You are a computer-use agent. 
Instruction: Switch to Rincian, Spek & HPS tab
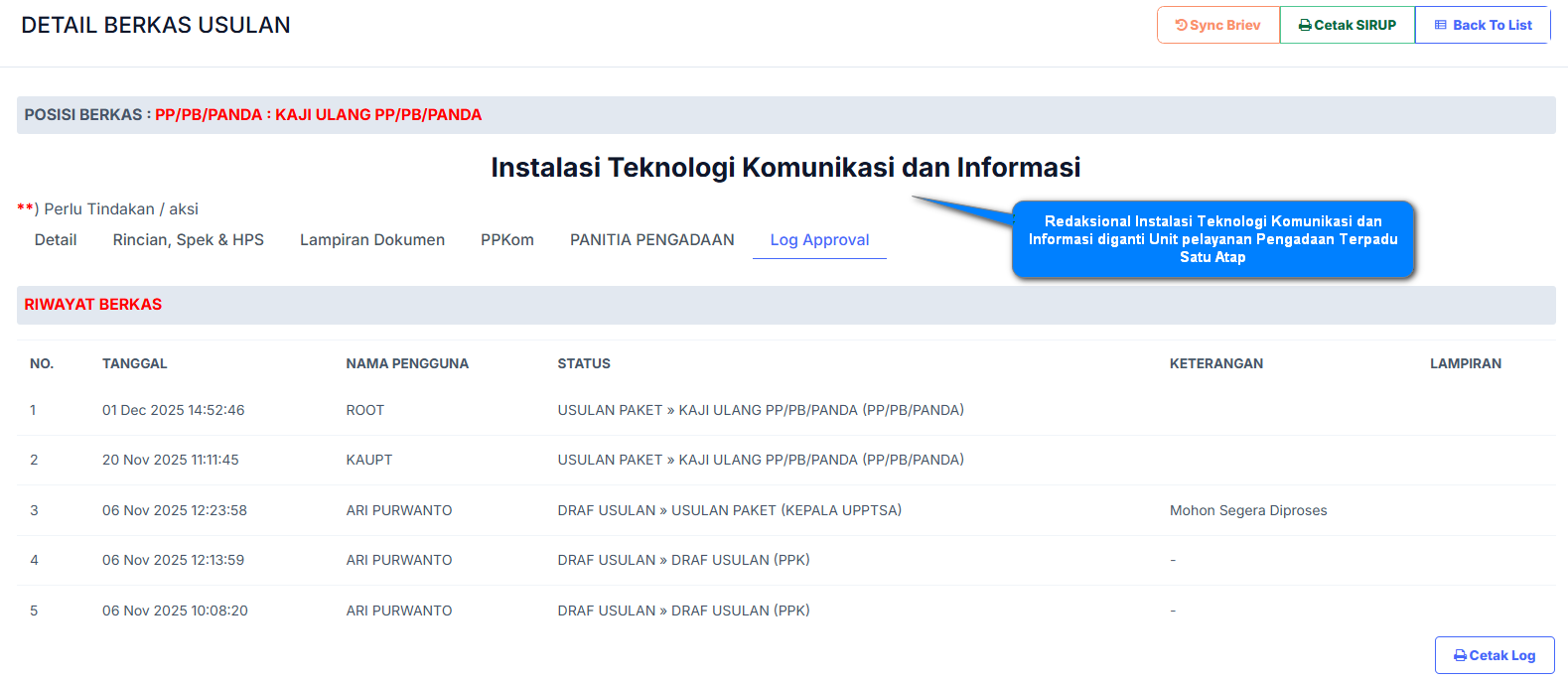point(189,240)
